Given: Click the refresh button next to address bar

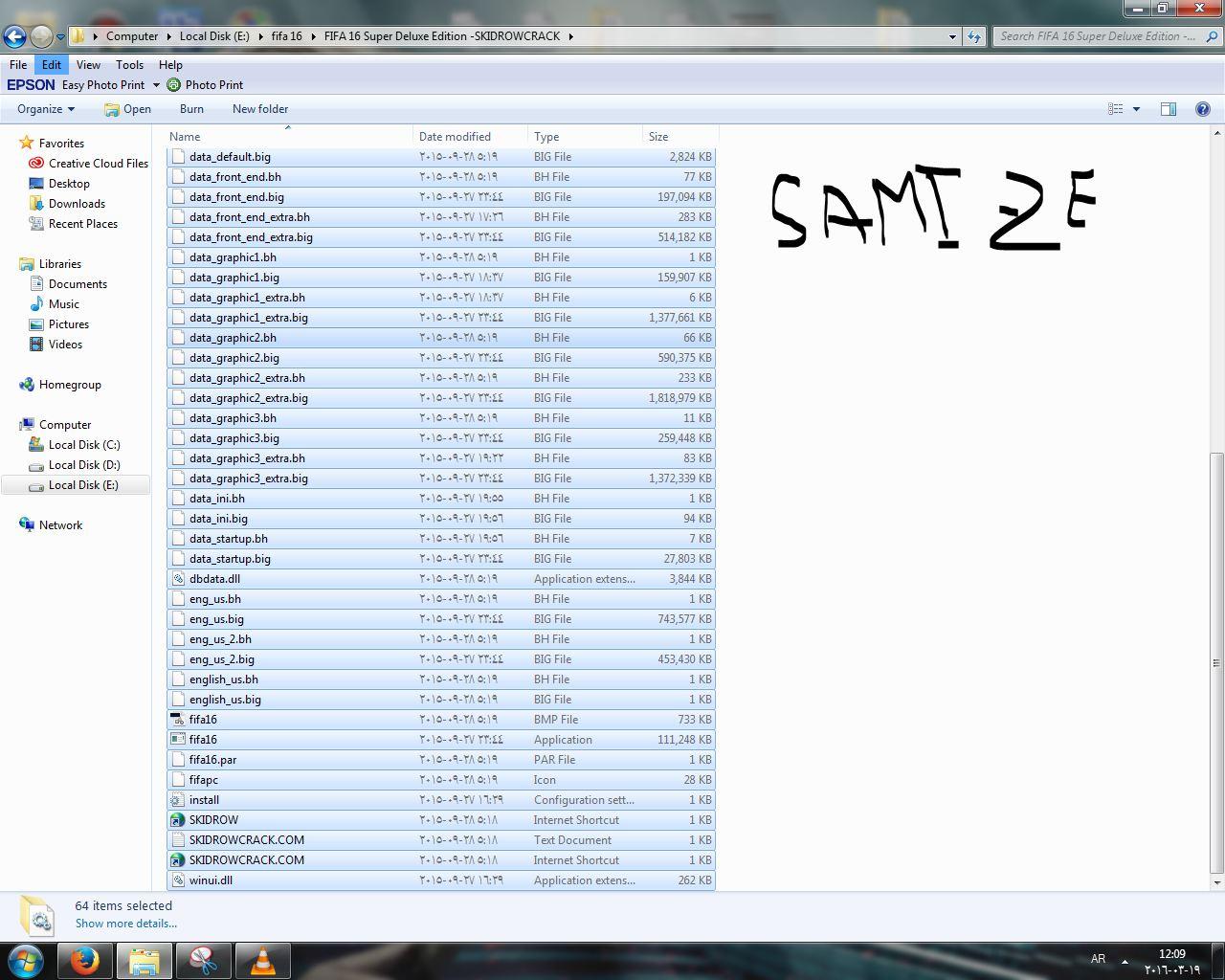Looking at the screenshot, I should (x=974, y=36).
